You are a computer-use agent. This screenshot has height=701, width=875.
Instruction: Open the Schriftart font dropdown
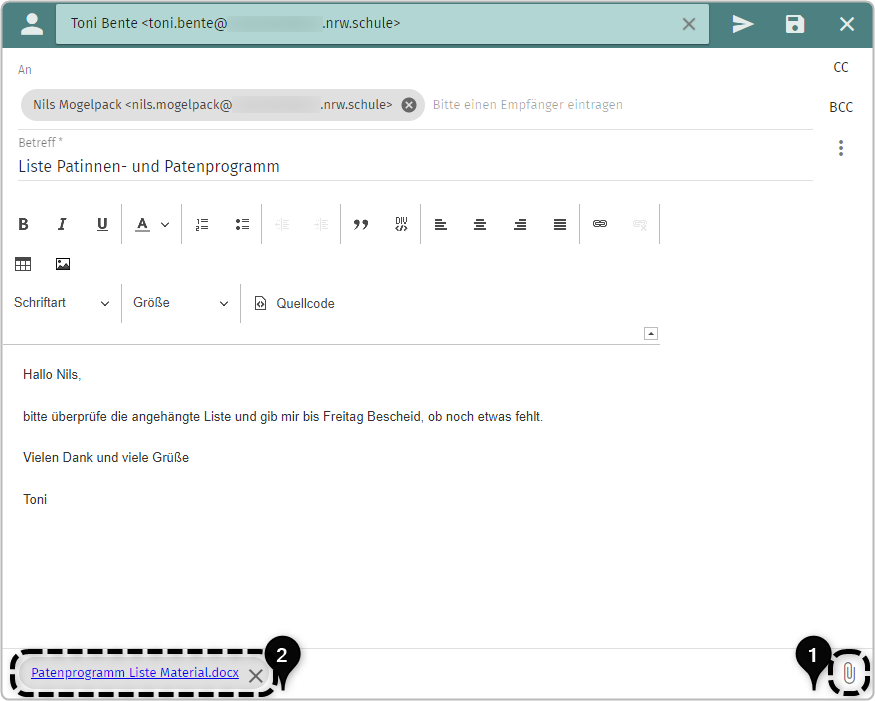pyautogui.click(x=62, y=302)
